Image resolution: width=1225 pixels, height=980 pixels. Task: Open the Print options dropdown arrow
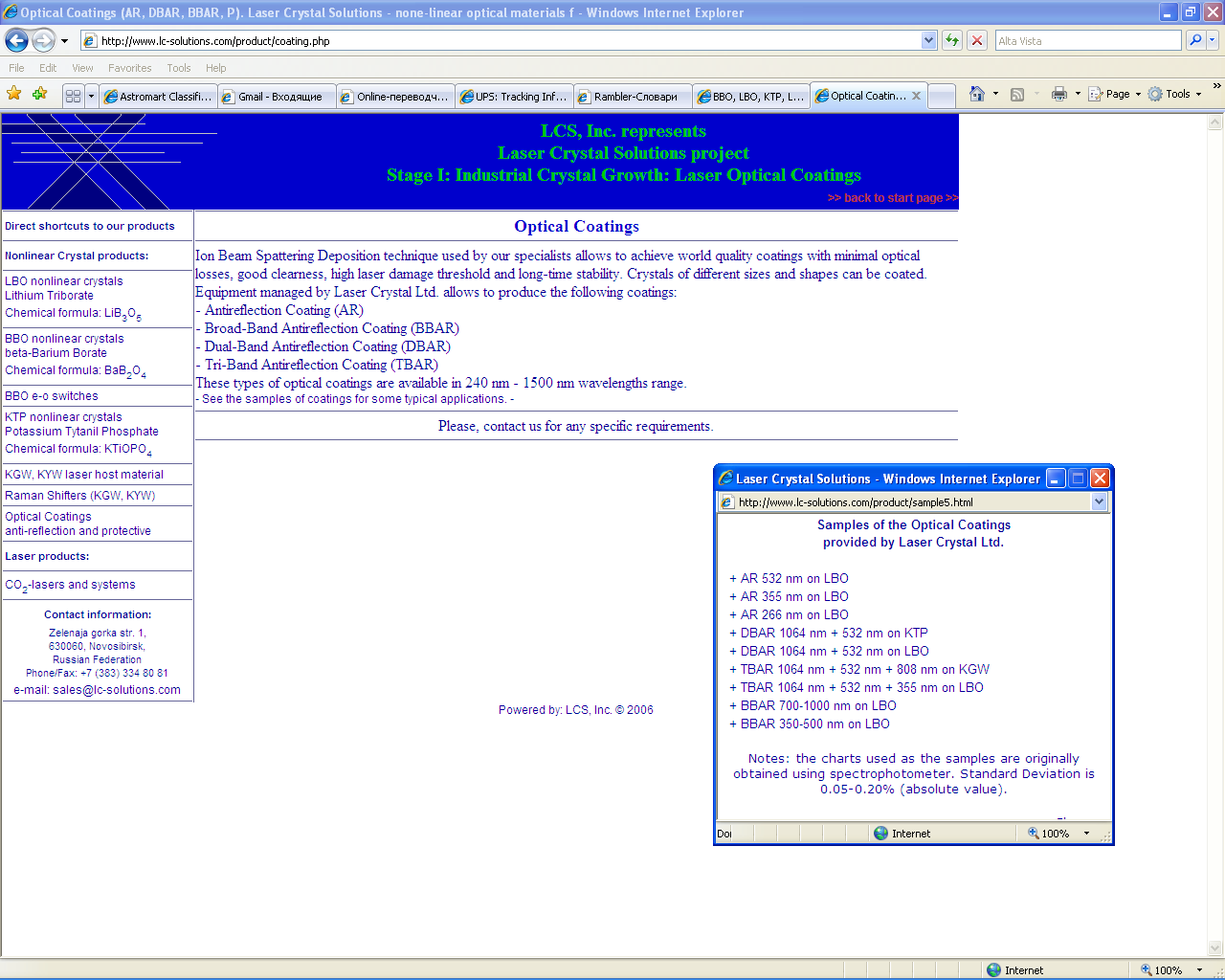click(1078, 94)
